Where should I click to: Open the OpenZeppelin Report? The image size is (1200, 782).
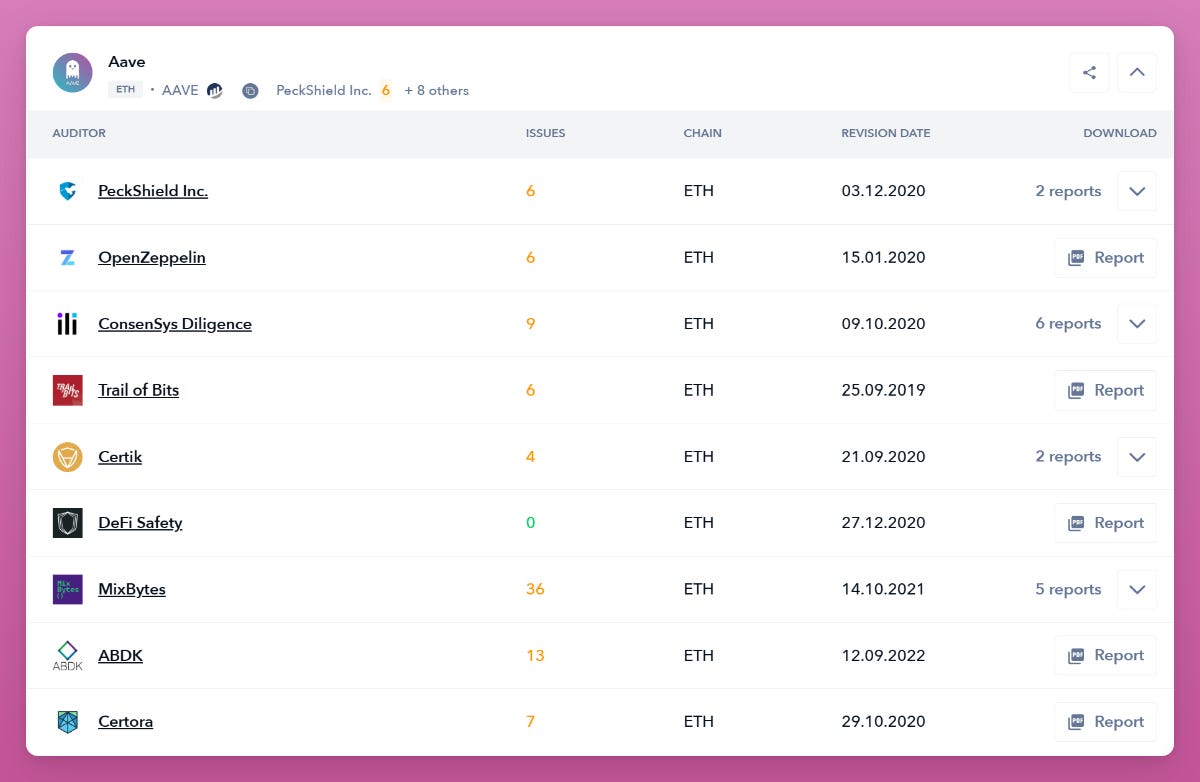coord(1105,257)
